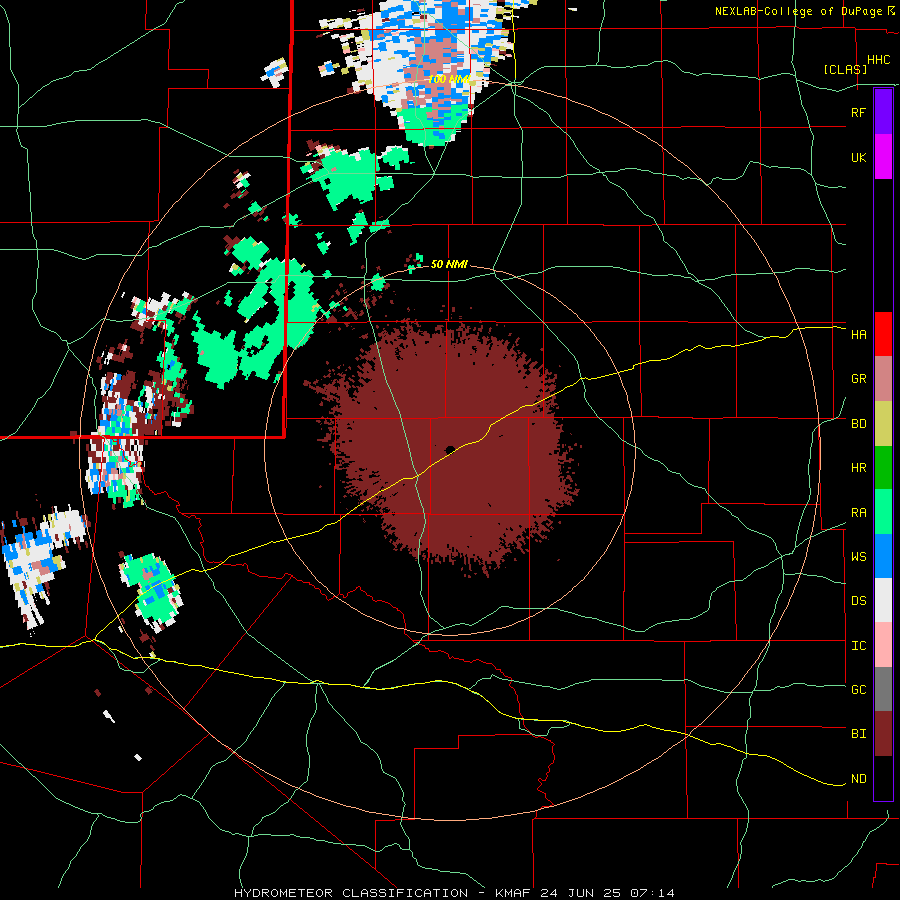The image size is (900, 900).
Task: Click the UK legend label
Action: pos(859,157)
